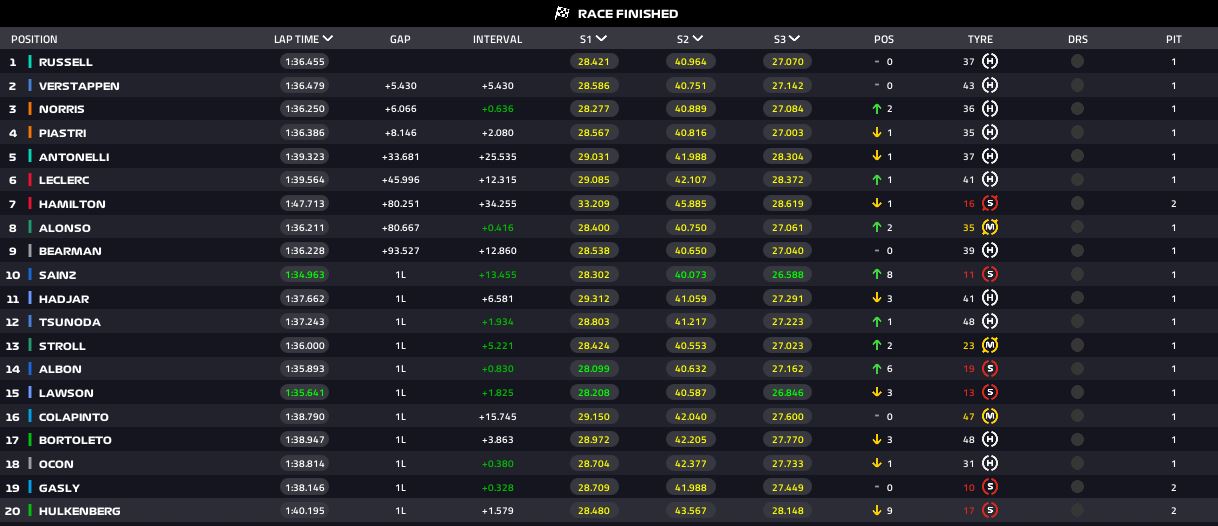Click the green up arrow in Albon's row
Screen dimensions: 1218x526
coord(877,369)
